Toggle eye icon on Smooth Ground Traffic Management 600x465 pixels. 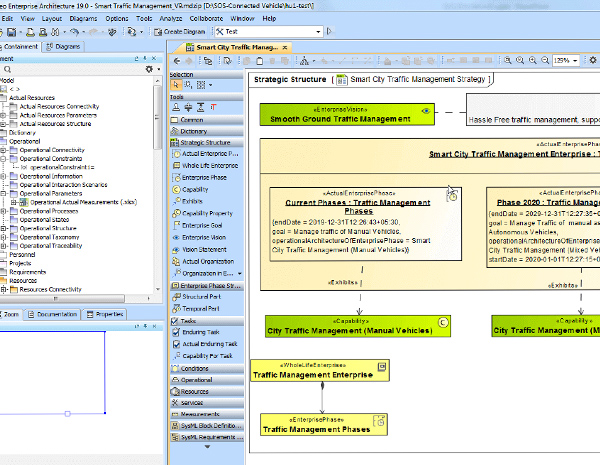pyautogui.click(x=426, y=110)
